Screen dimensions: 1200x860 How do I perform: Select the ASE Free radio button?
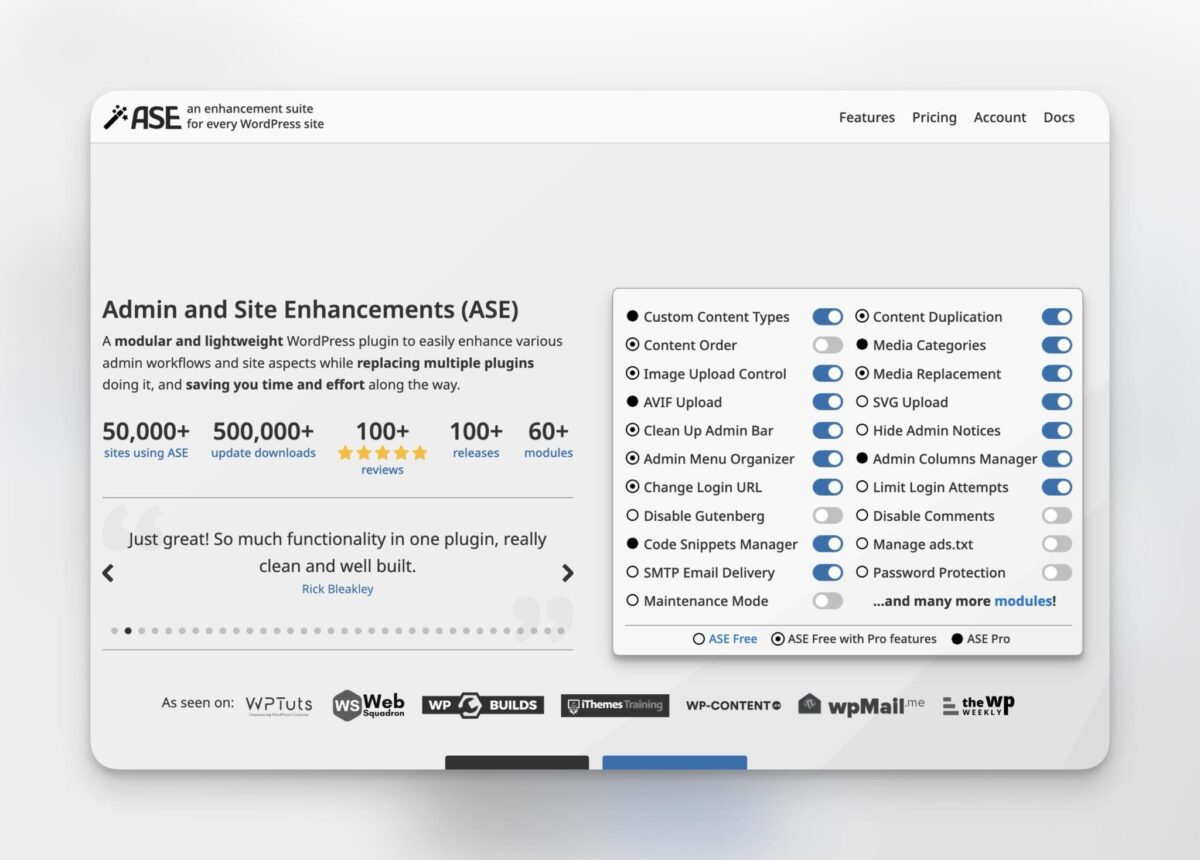tap(700, 639)
